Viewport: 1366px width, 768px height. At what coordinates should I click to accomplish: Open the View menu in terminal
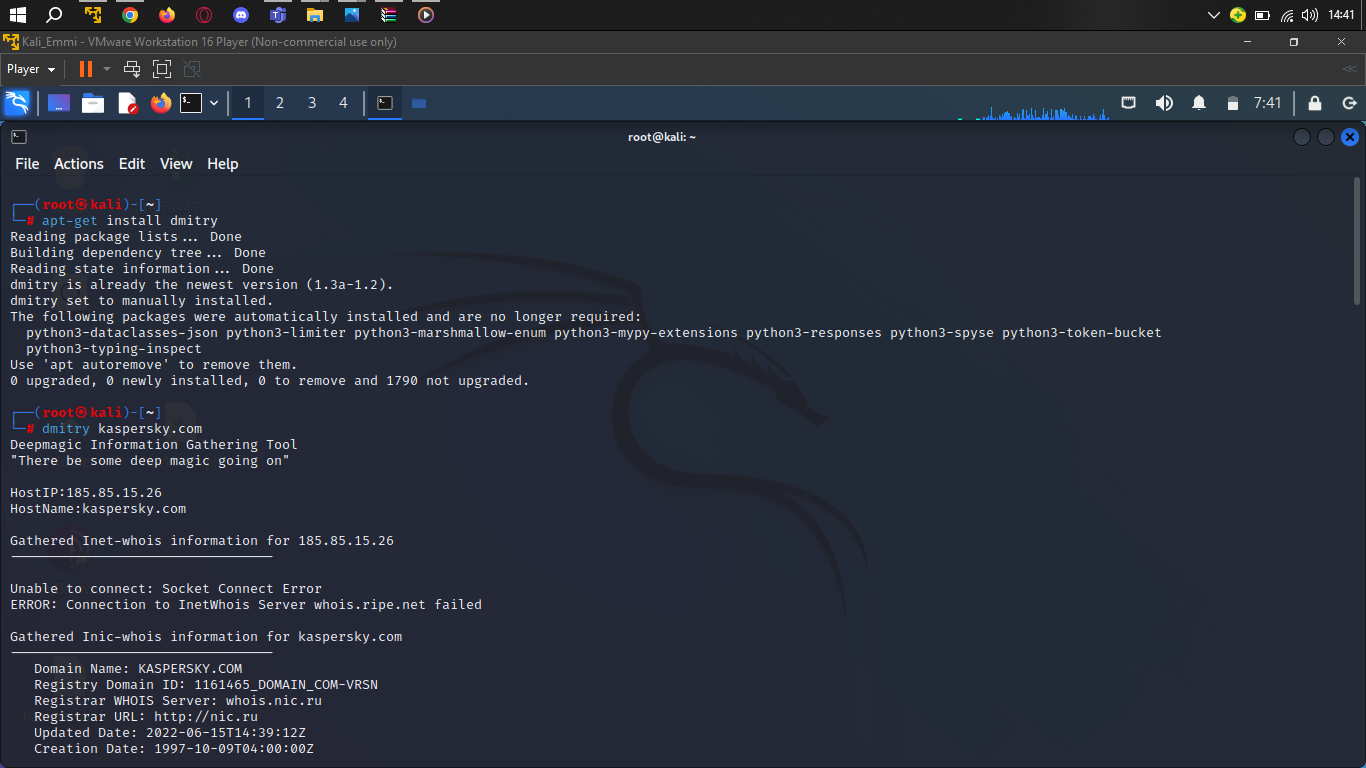[x=176, y=164]
